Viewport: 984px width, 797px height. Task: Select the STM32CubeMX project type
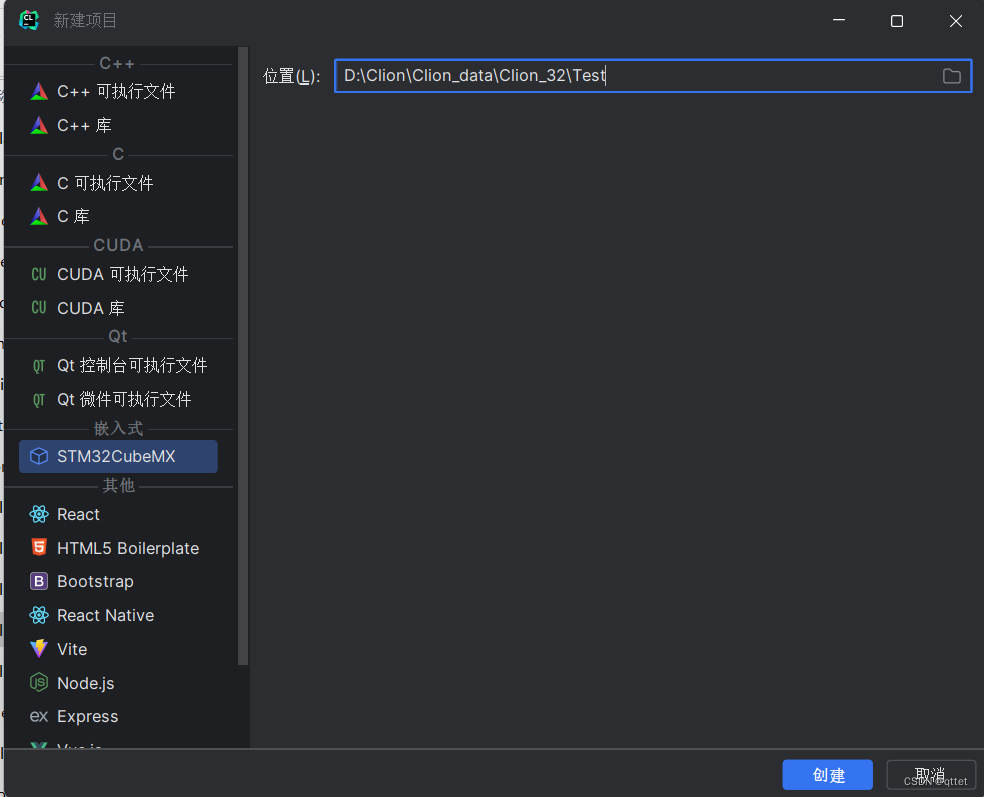pyautogui.click(x=119, y=456)
